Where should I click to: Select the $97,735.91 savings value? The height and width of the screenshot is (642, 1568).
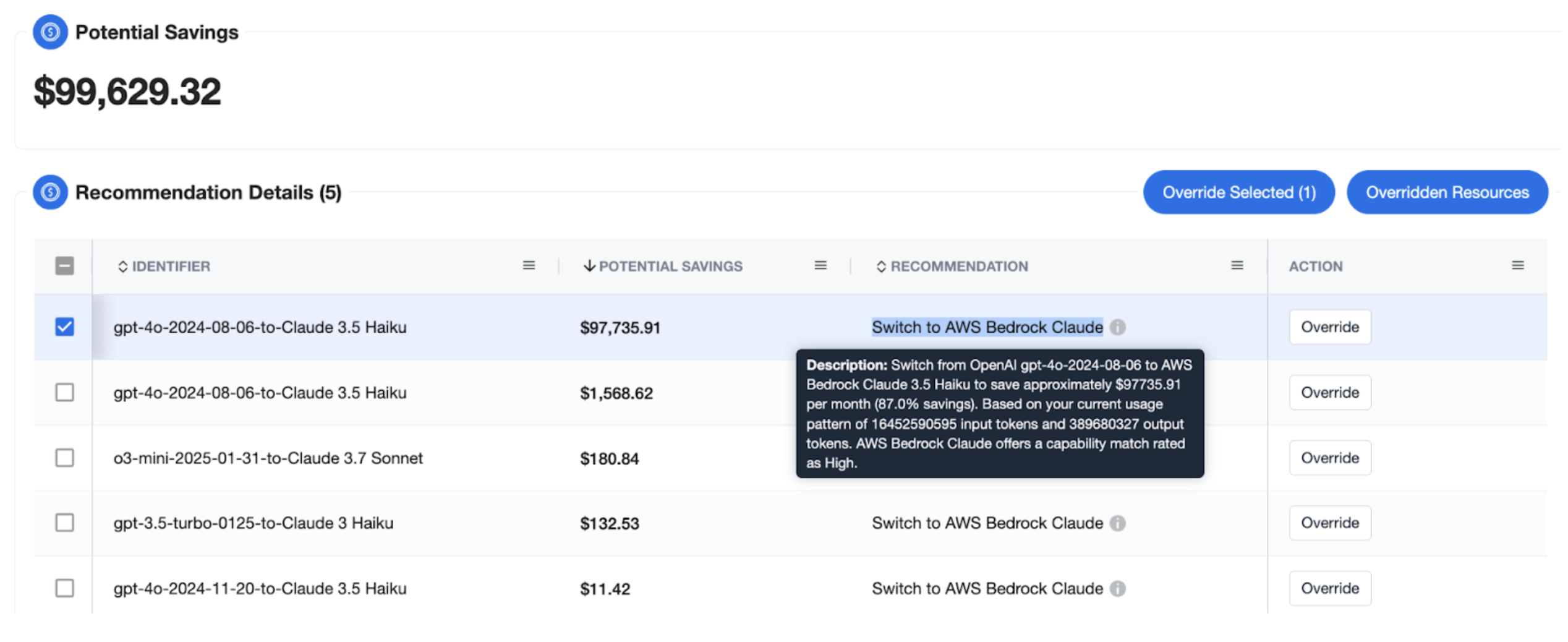tap(620, 328)
